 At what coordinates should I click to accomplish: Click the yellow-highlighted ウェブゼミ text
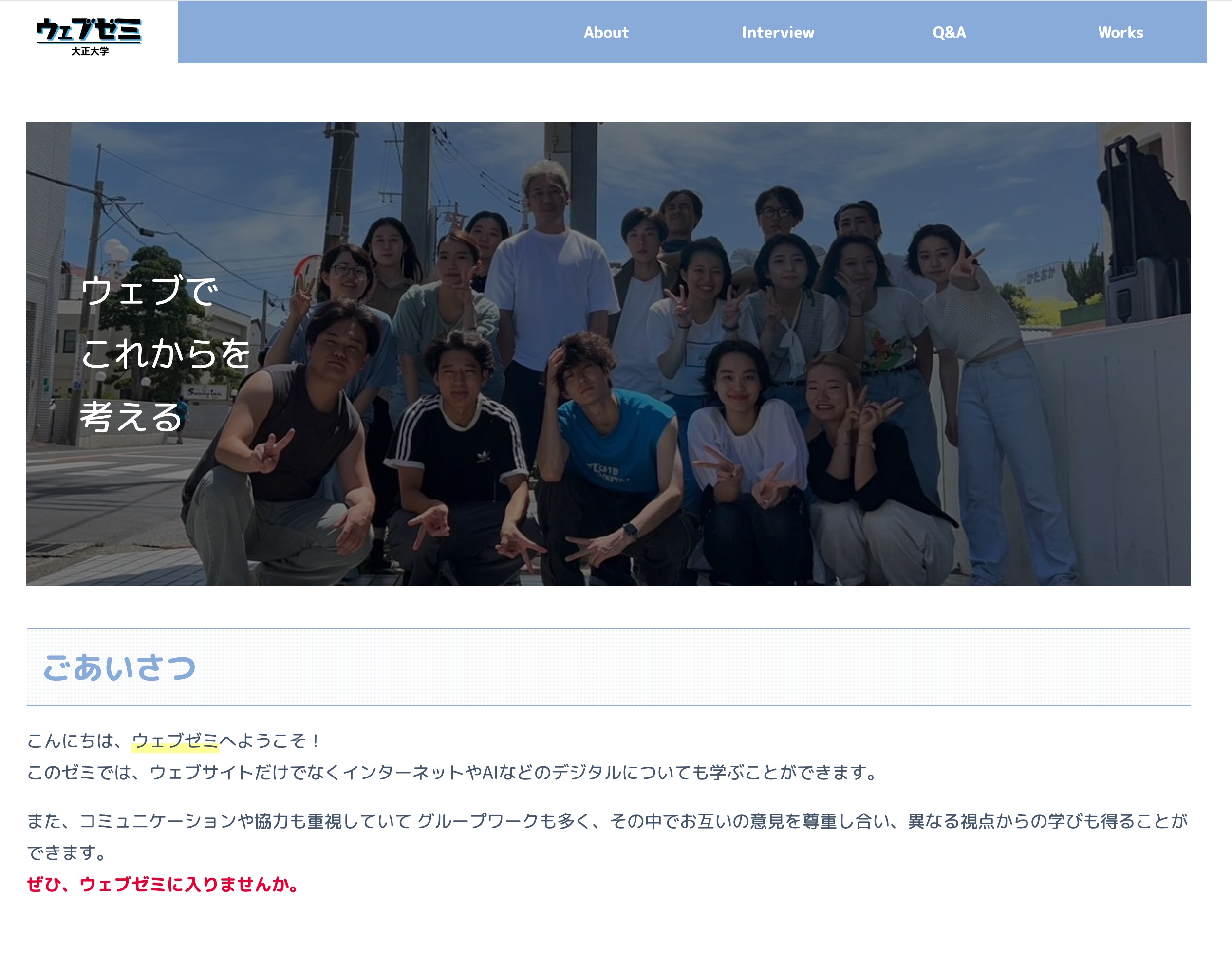(175, 740)
